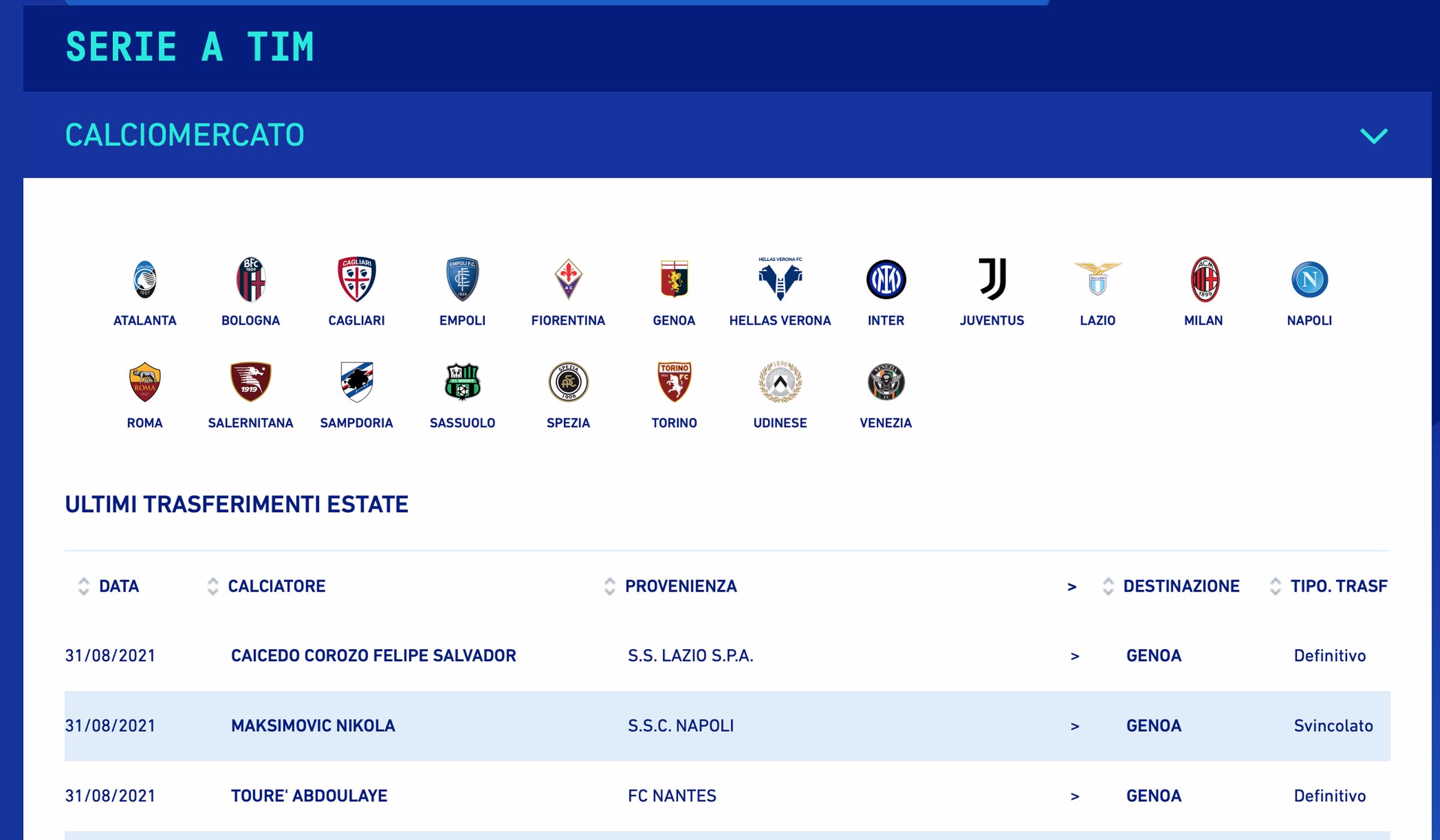The height and width of the screenshot is (840, 1440).
Task: Select the Fiorentina lily logo
Action: (x=568, y=280)
